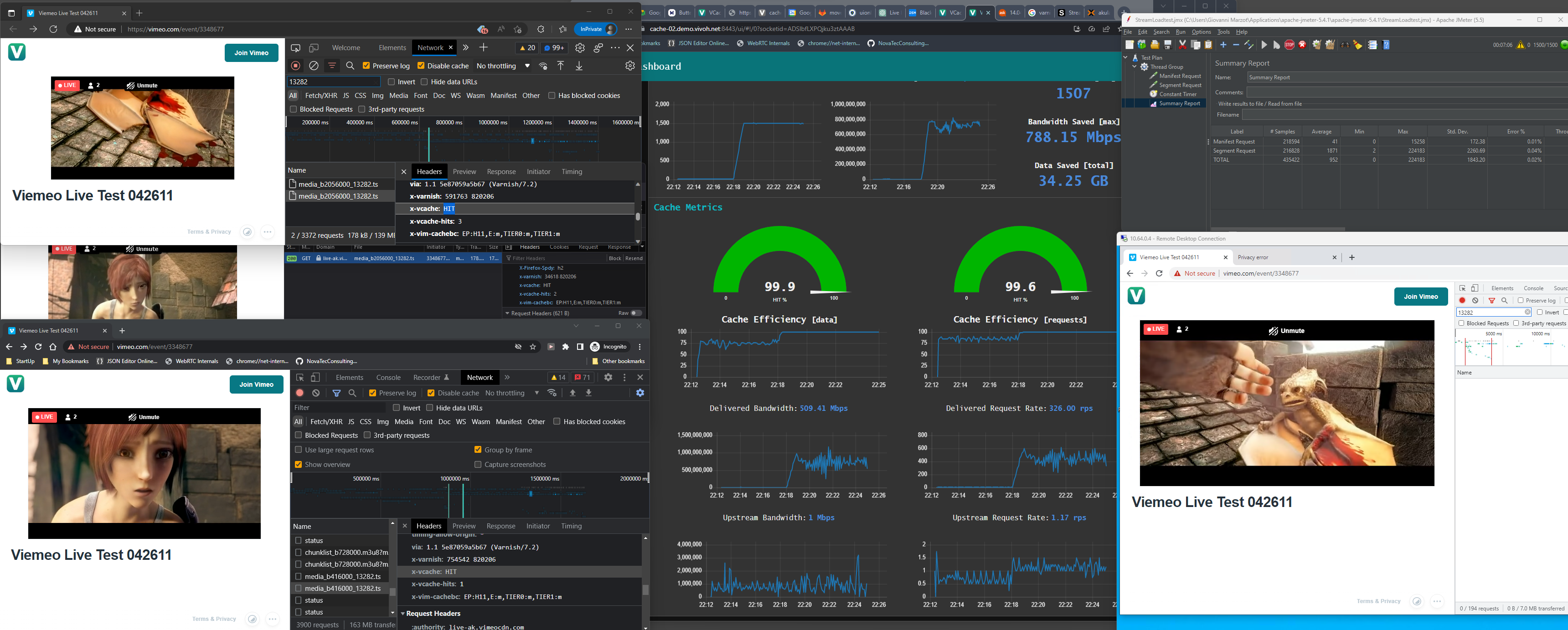Screen dimensions: 1568x630
Task: Open the JMeter Options menu
Action: (x=1201, y=32)
